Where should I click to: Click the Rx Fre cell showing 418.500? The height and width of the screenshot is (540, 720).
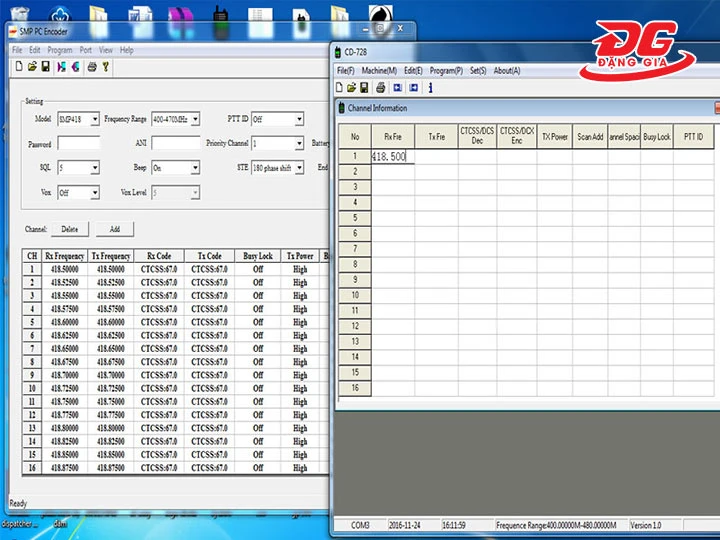tap(392, 157)
